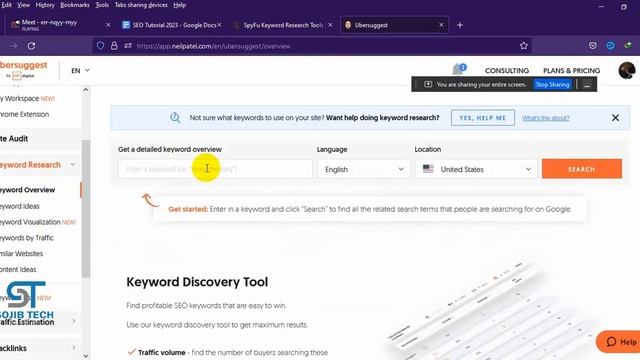Image resolution: width=640 pixels, height=360 pixels.
Task: Open the permissions icon beside the padlock
Action: [128, 46]
